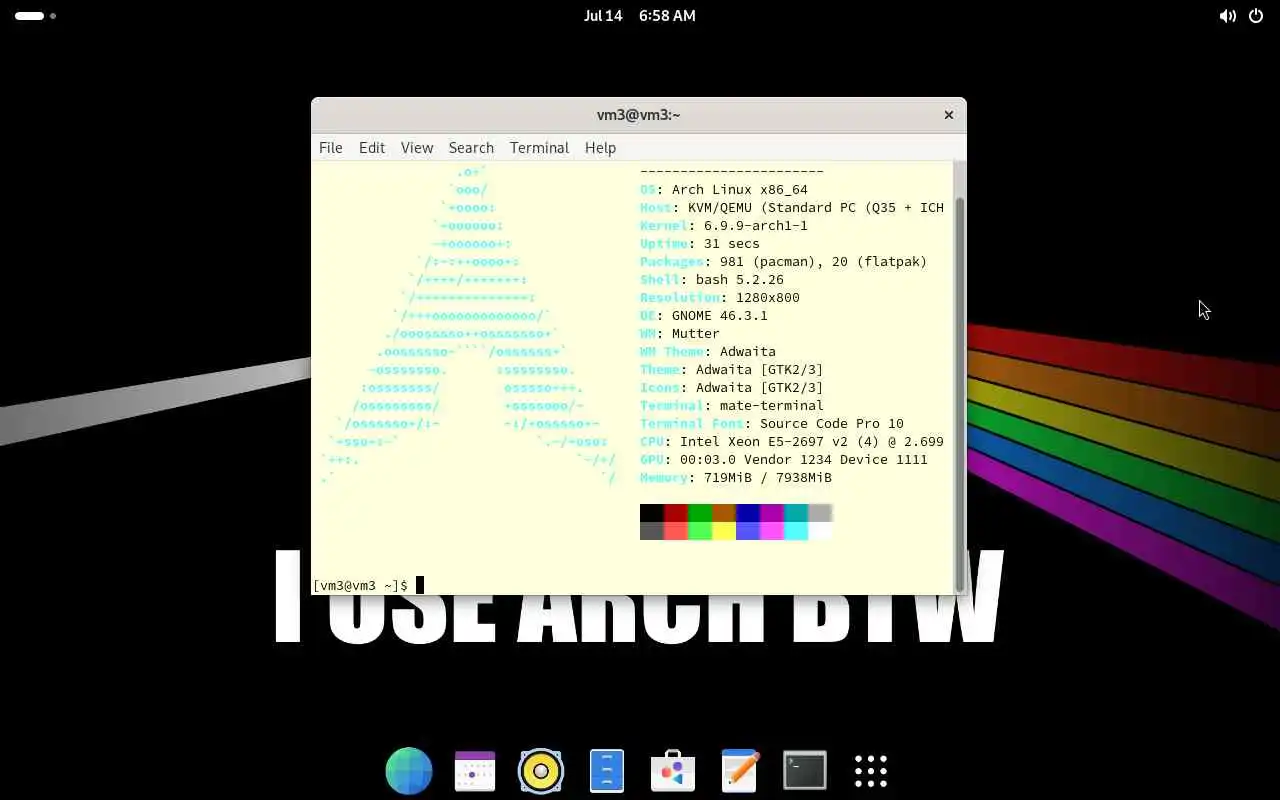Open the music player dock icon
This screenshot has height=800, width=1280.
click(541, 771)
